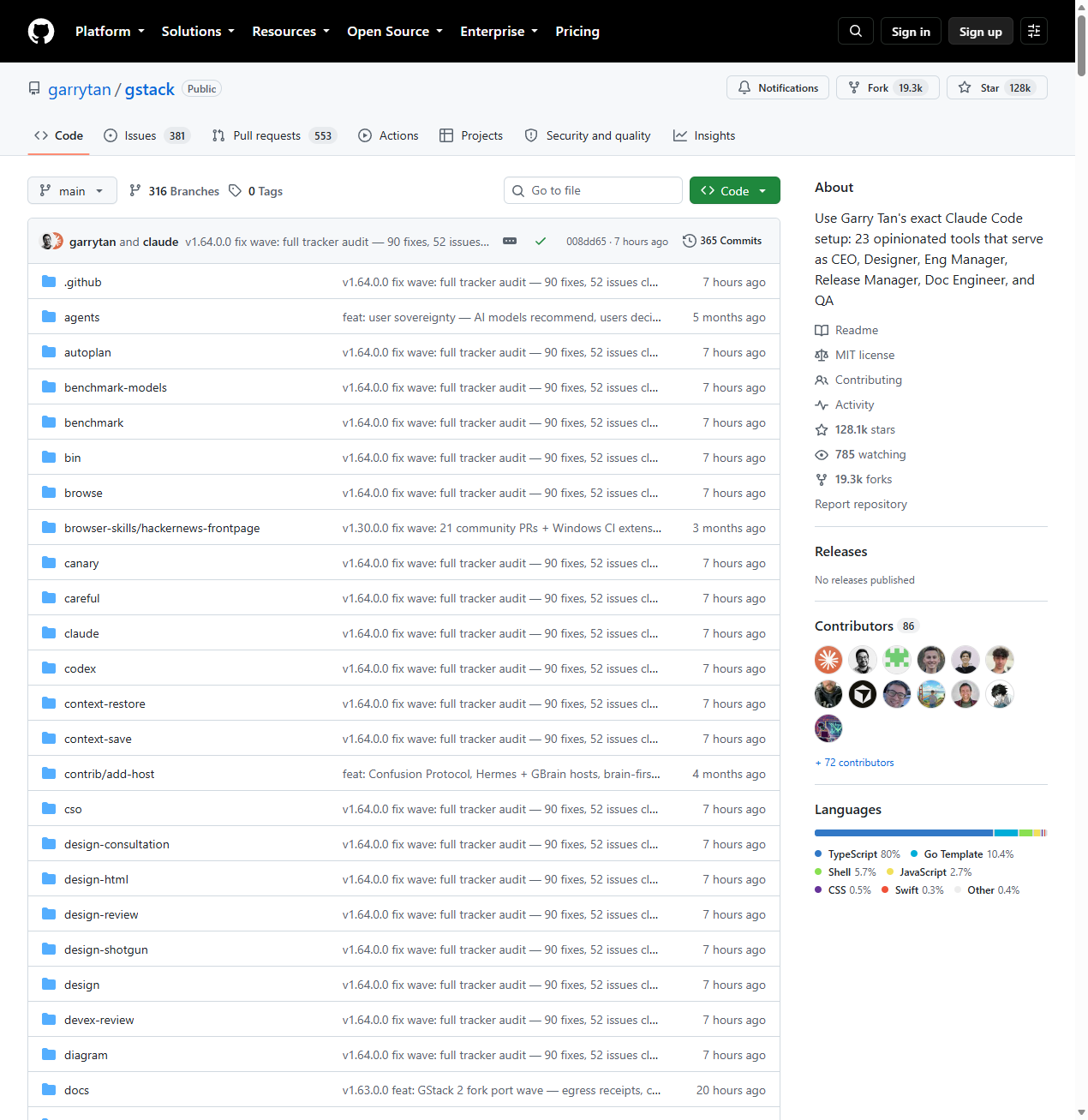Expand the Enterprise menu
The width and height of the screenshot is (1088, 1120).
[499, 31]
